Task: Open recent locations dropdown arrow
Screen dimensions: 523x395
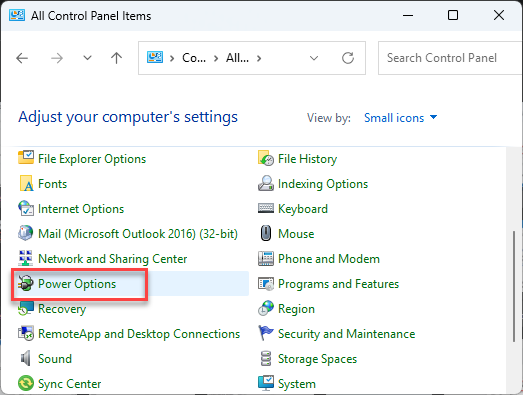Action: point(87,58)
